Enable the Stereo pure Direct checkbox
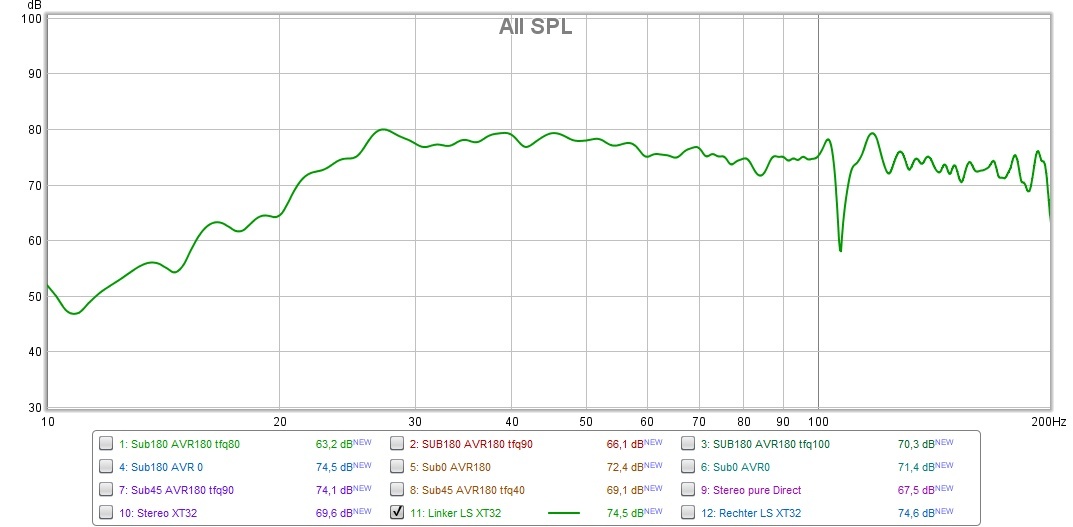 click(x=689, y=490)
